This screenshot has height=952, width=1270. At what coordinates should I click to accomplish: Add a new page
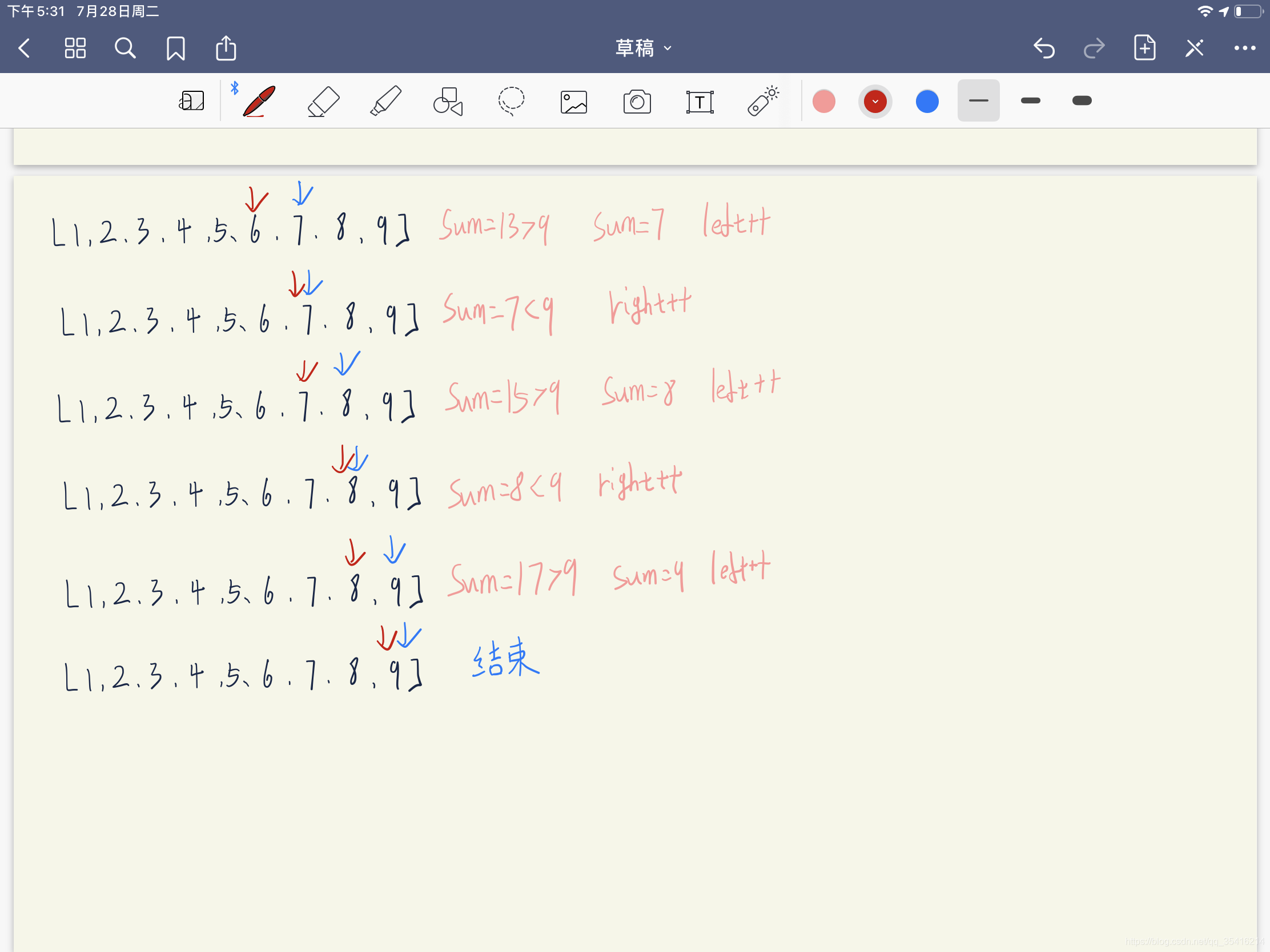[1144, 47]
